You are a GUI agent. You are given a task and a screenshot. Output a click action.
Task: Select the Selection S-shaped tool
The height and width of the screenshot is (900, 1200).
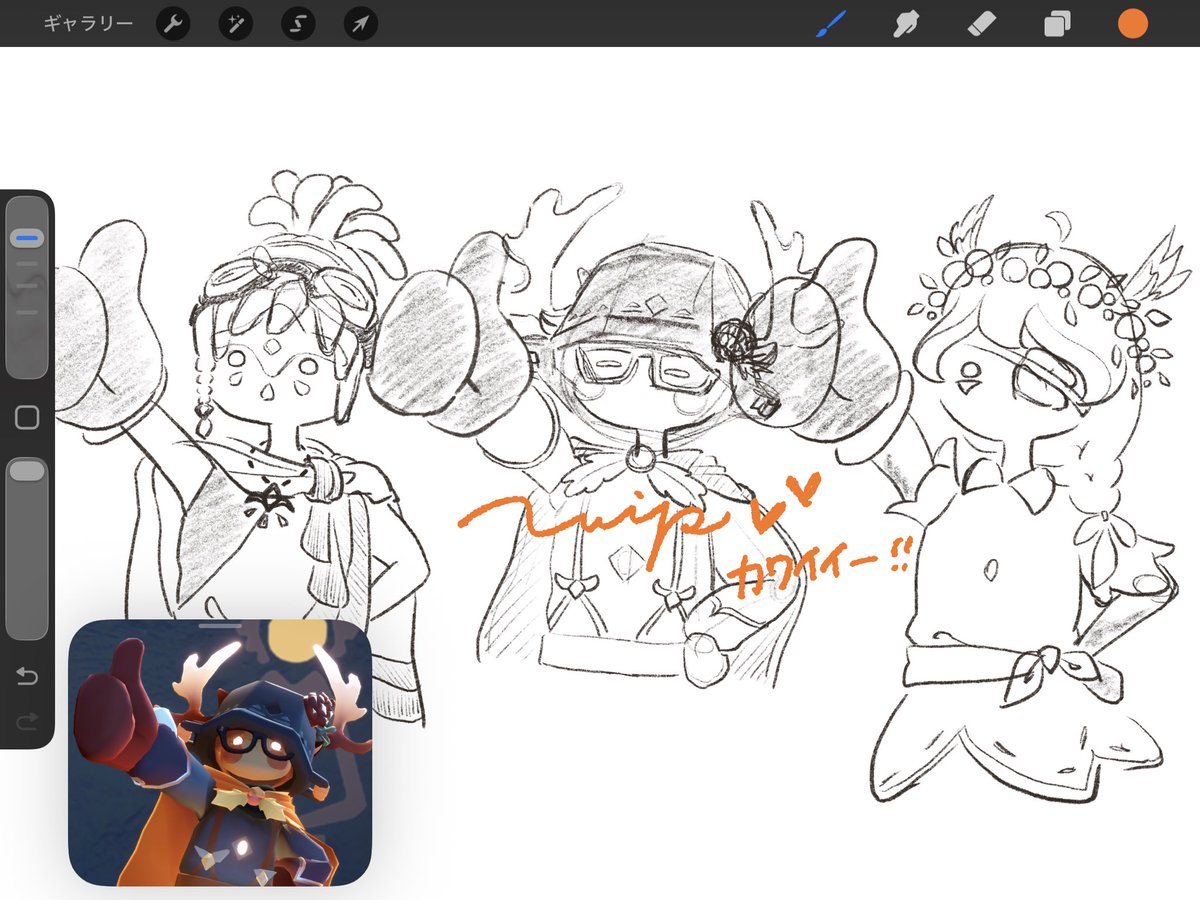coord(298,23)
